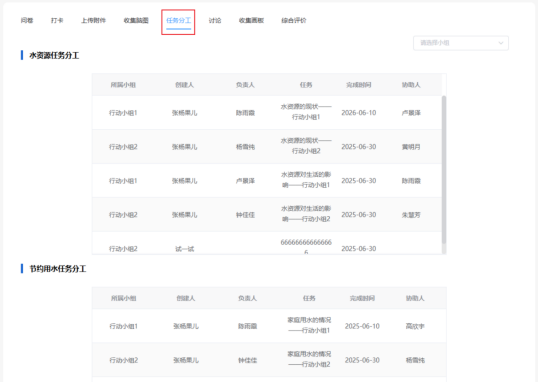Click 负责人 header in 水资源 table
Screen dimensions: 538x382
(x=245, y=85)
